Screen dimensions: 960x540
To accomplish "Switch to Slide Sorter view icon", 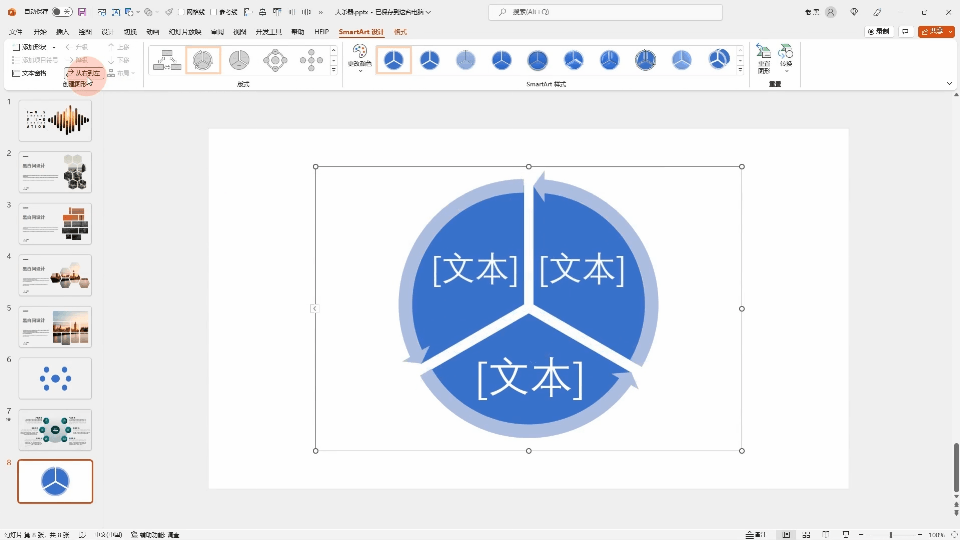I will (x=806, y=534).
